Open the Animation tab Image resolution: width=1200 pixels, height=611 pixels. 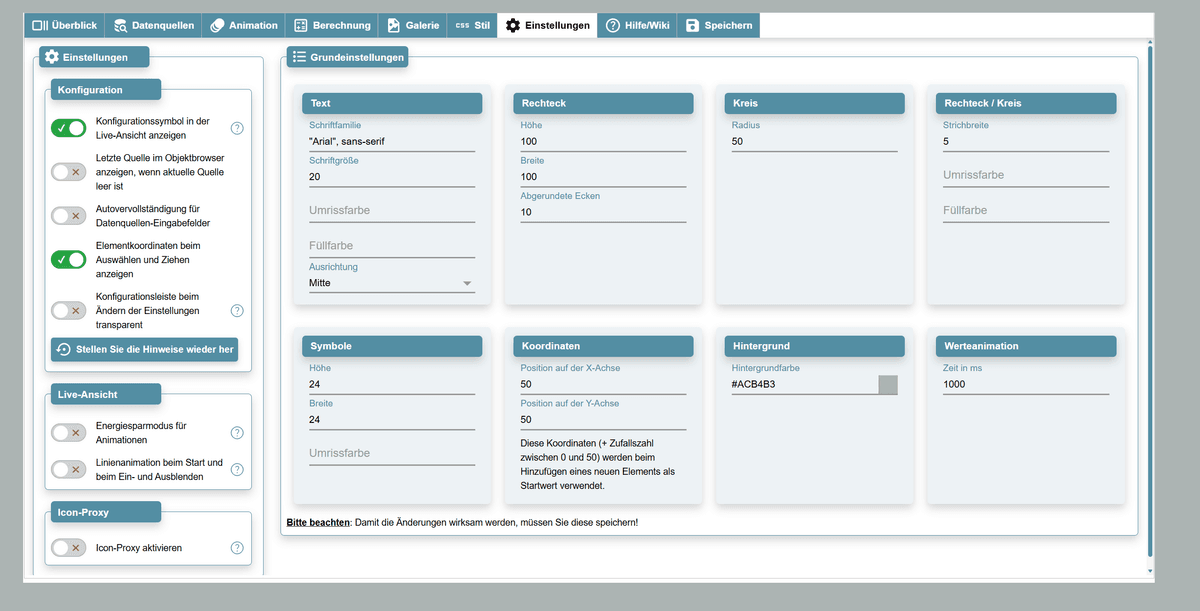coord(244,25)
